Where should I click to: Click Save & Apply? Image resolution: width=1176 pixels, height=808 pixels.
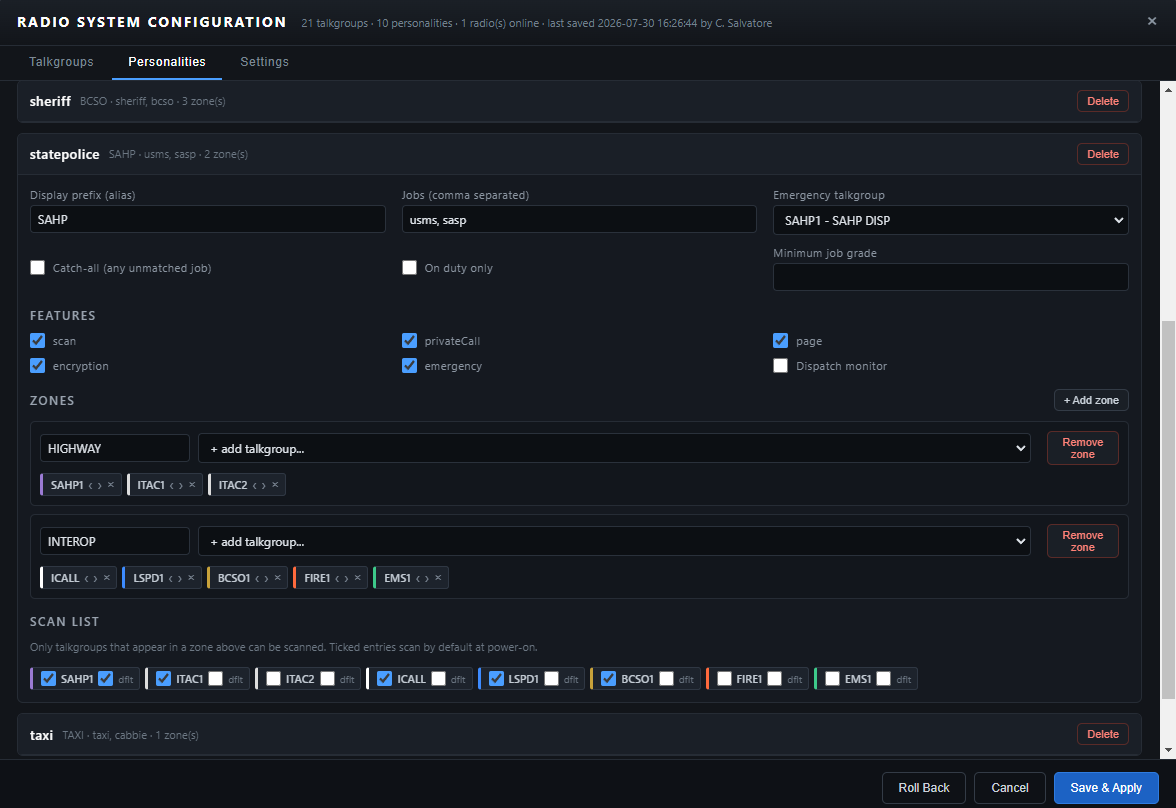coord(1106,788)
